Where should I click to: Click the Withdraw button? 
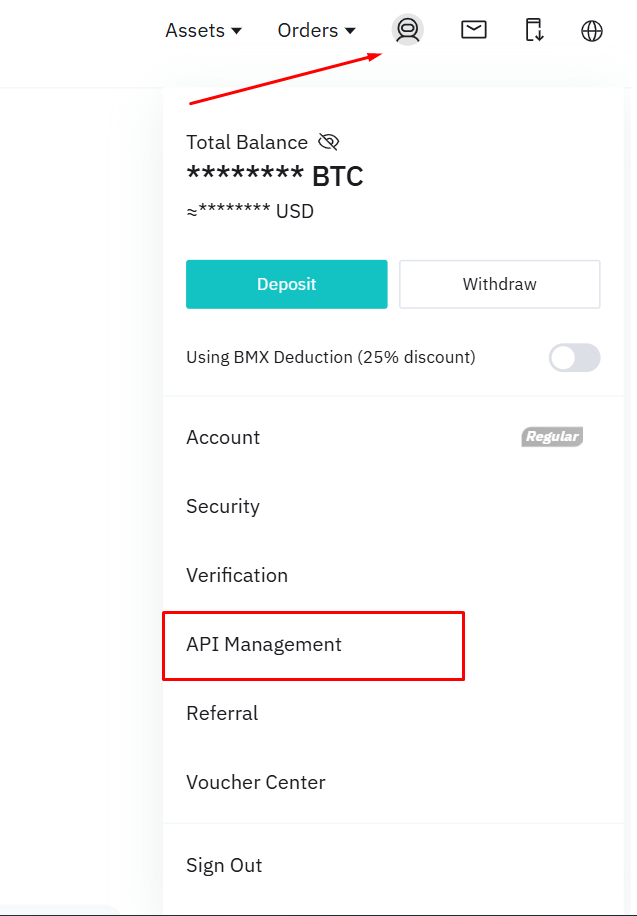click(499, 284)
